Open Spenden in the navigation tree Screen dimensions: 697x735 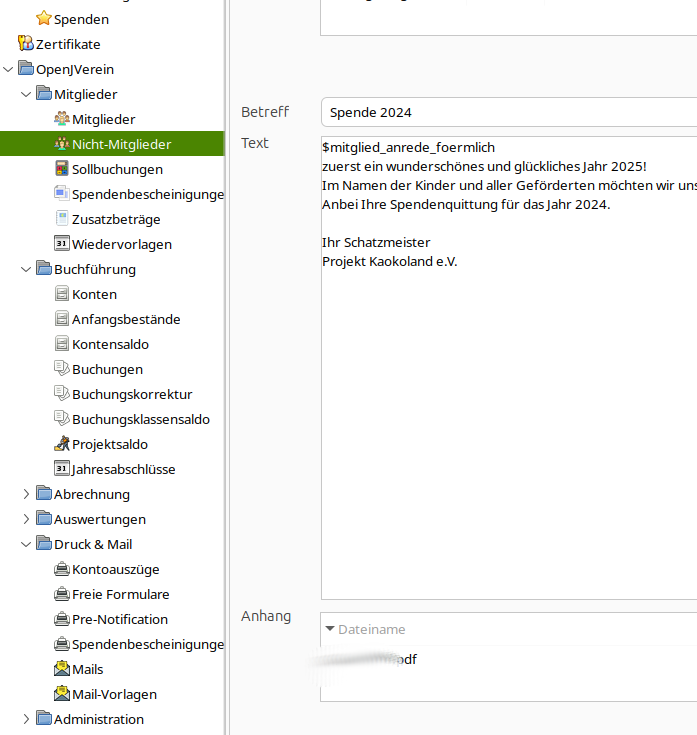coord(81,19)
